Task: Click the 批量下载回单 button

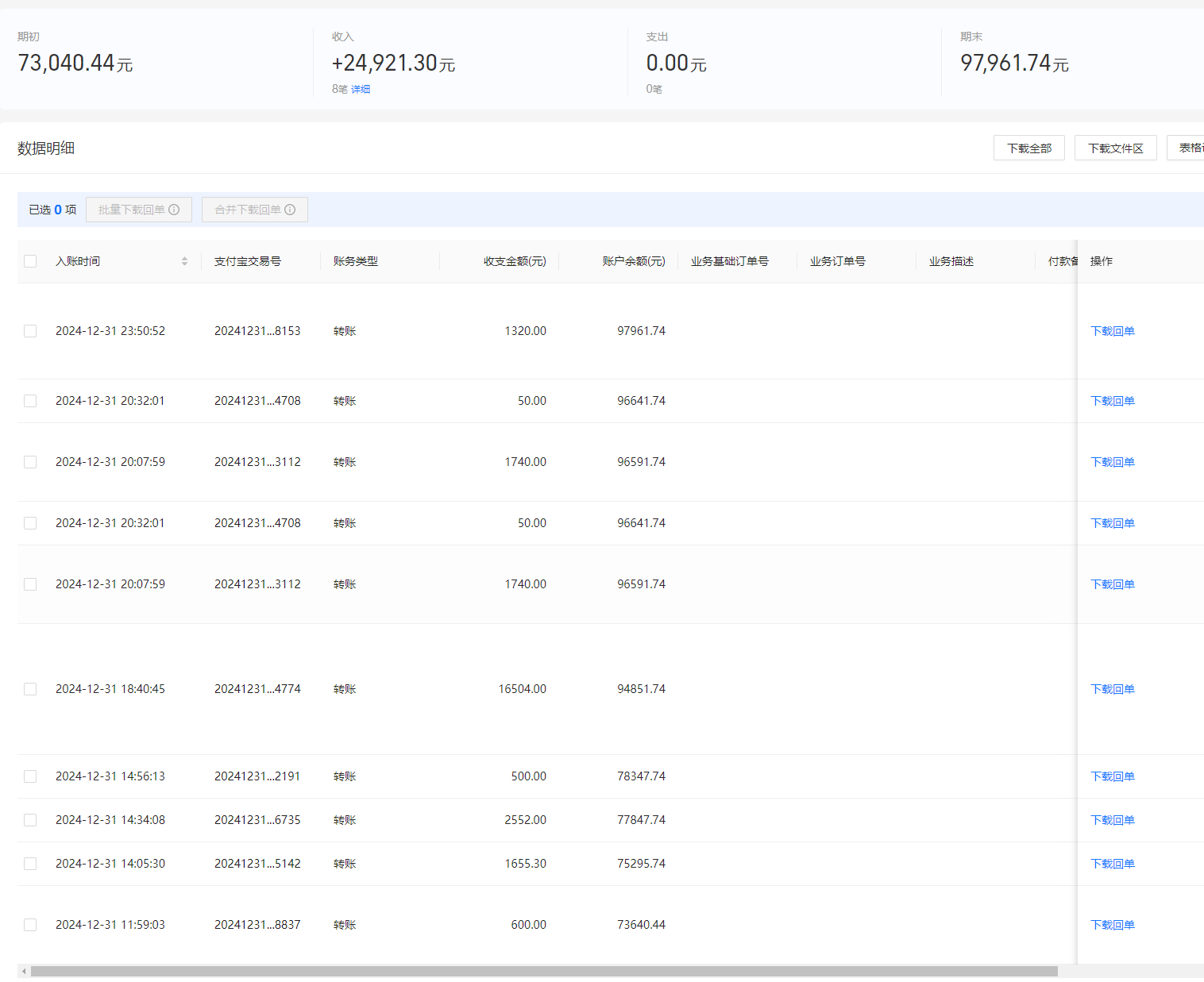Action: coord(139,210)
